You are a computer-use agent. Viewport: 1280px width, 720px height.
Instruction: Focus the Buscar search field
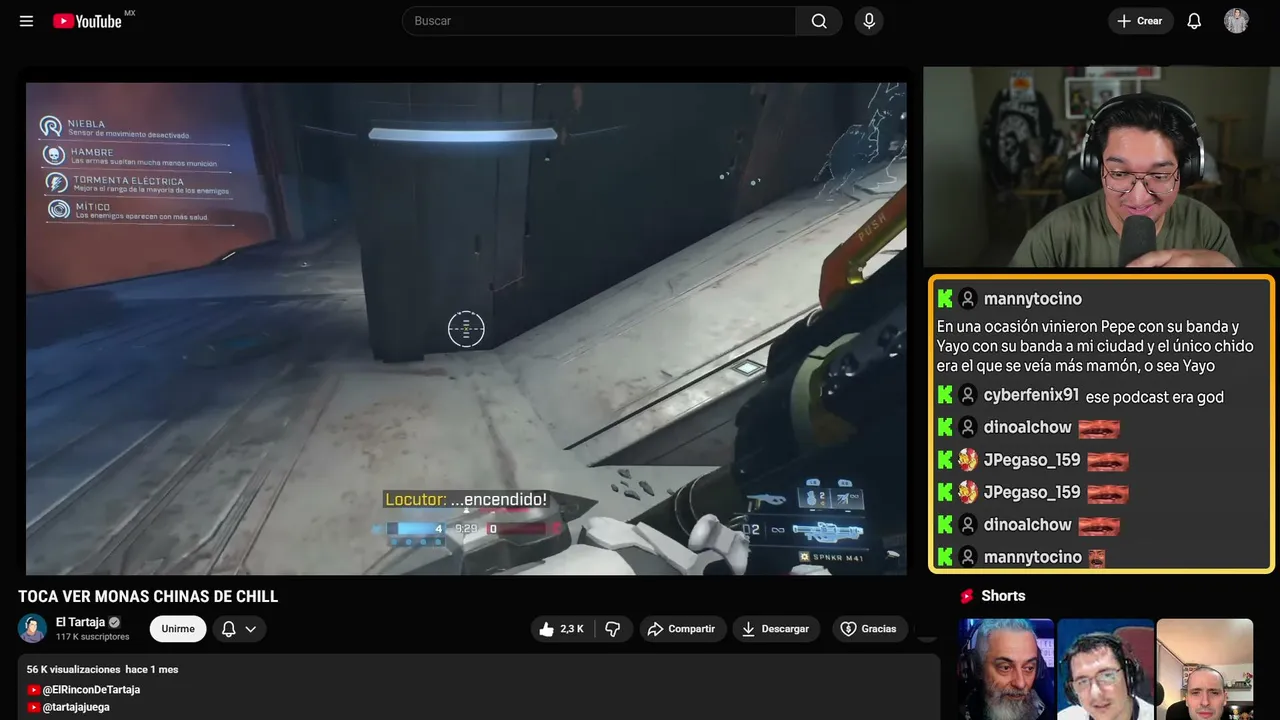click(x=598, y=21)
